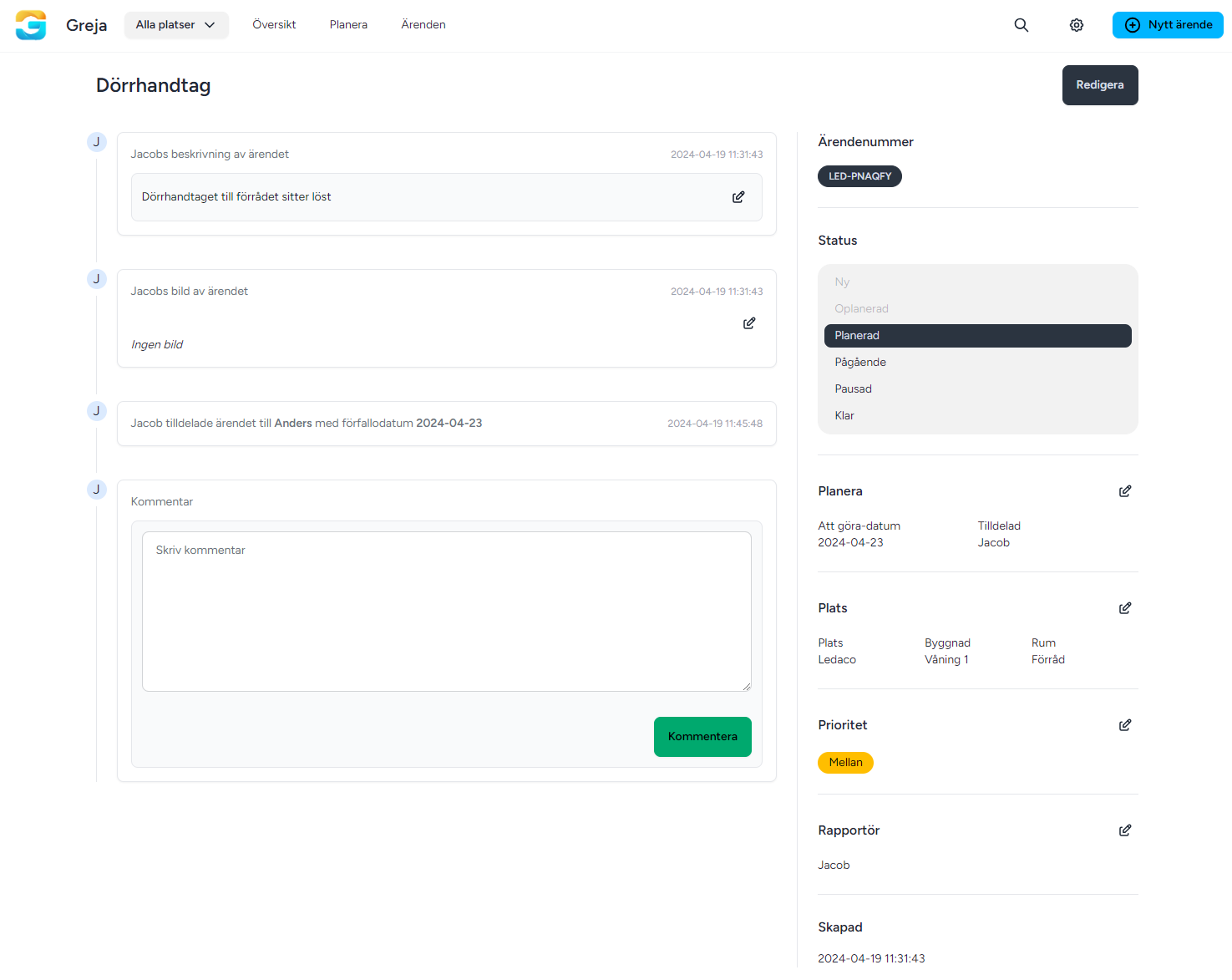
Task: Expand the Alla platser dropdown
Action: point(175,25)
